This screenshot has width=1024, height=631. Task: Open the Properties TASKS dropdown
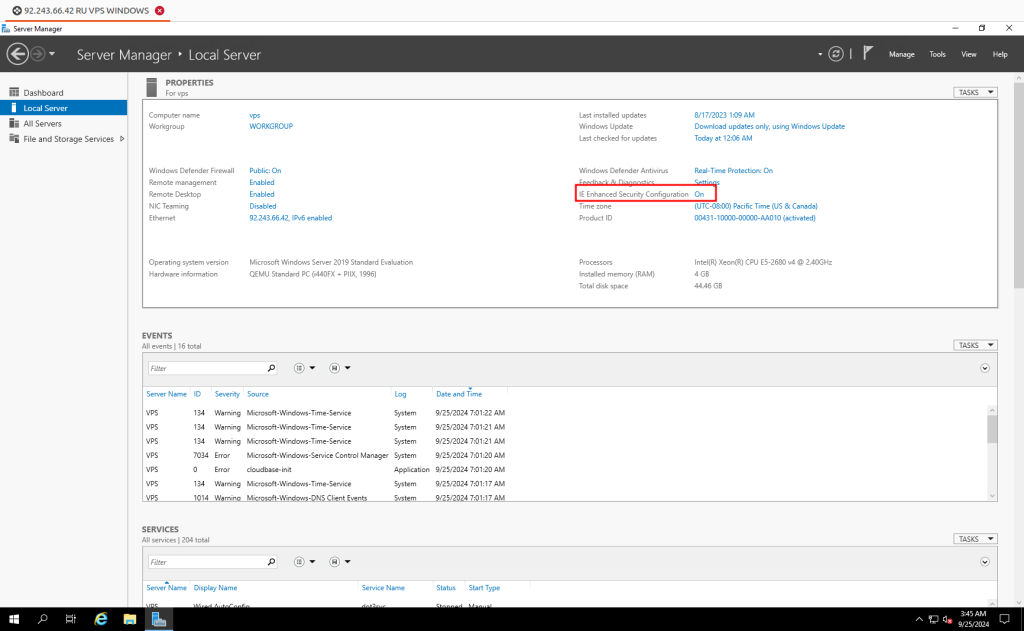click(x=975, y=92)
